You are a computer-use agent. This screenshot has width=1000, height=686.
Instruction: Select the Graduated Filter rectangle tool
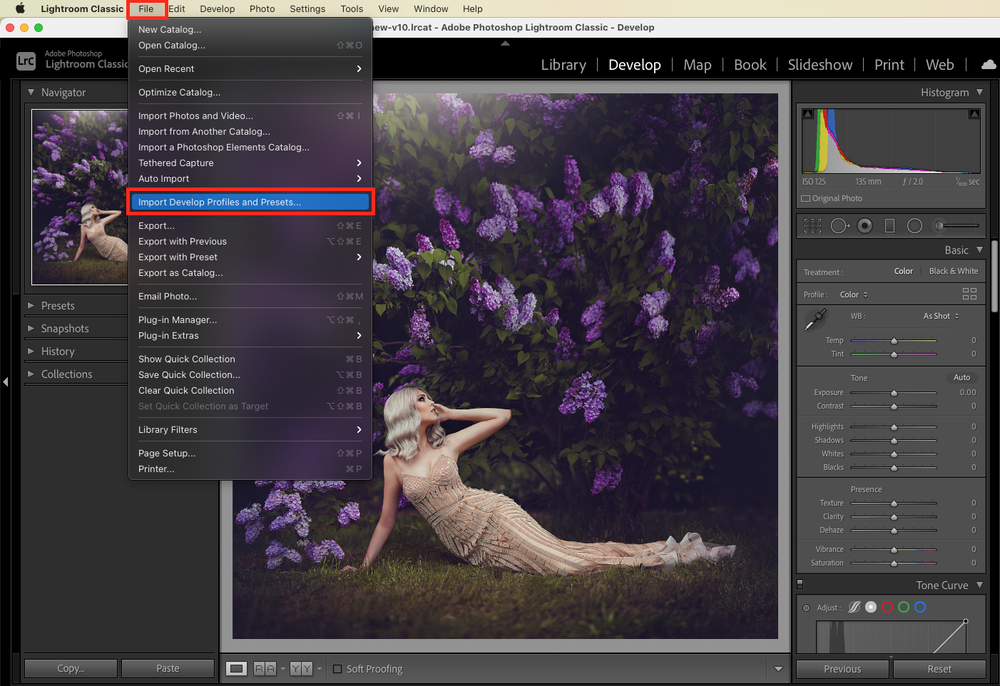click(x=890, y=226)
